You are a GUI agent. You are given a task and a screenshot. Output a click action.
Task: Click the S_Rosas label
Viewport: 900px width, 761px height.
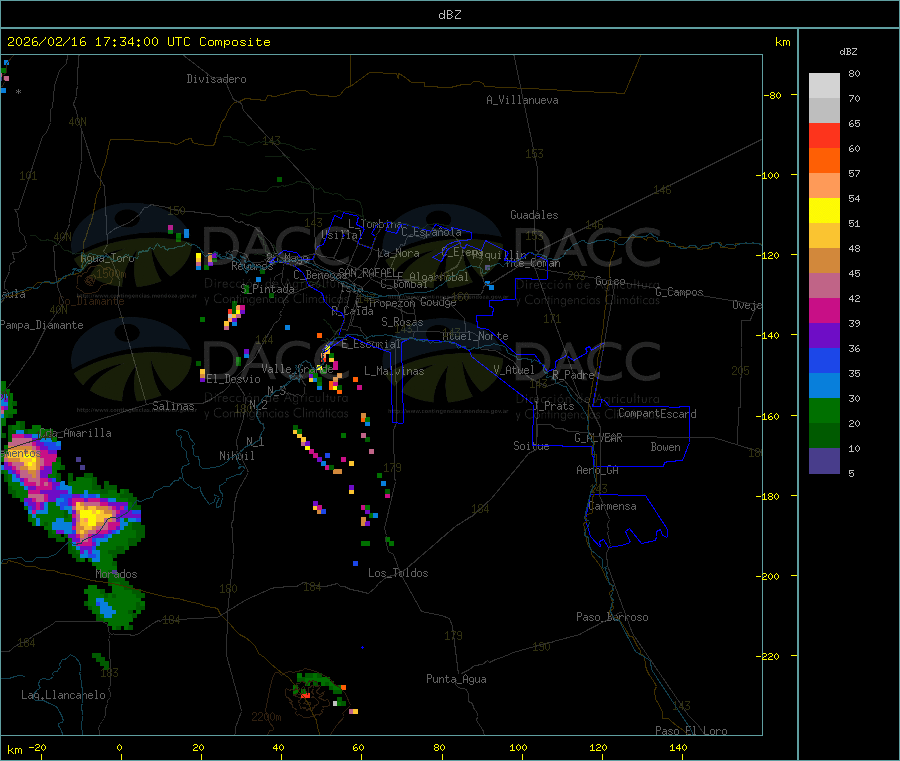pos(402,322)
